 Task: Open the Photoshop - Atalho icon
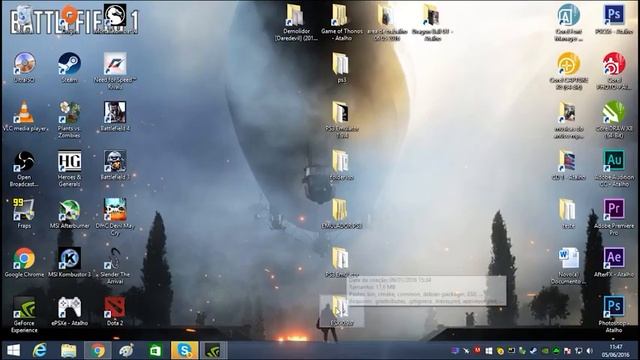(614, 314)
